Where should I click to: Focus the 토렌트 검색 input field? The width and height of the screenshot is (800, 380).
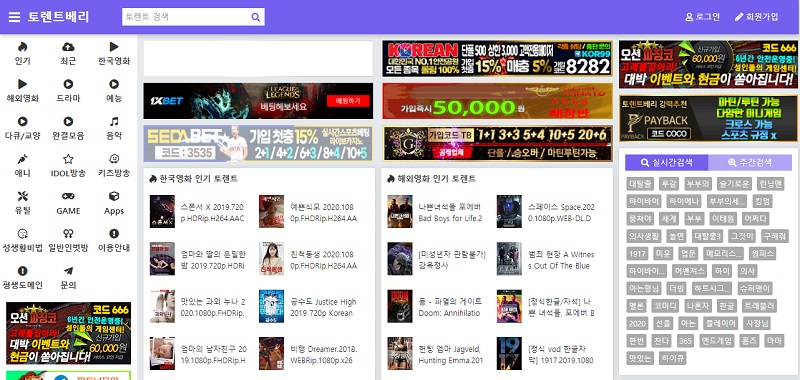(x=186, y=17)
